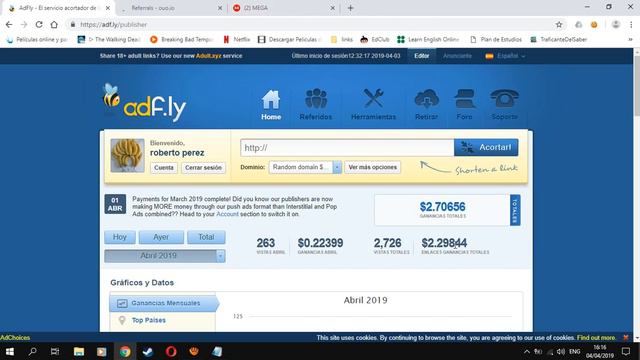640x360 pixels.
Task: Show Total stats button
Action: [206, 237]
